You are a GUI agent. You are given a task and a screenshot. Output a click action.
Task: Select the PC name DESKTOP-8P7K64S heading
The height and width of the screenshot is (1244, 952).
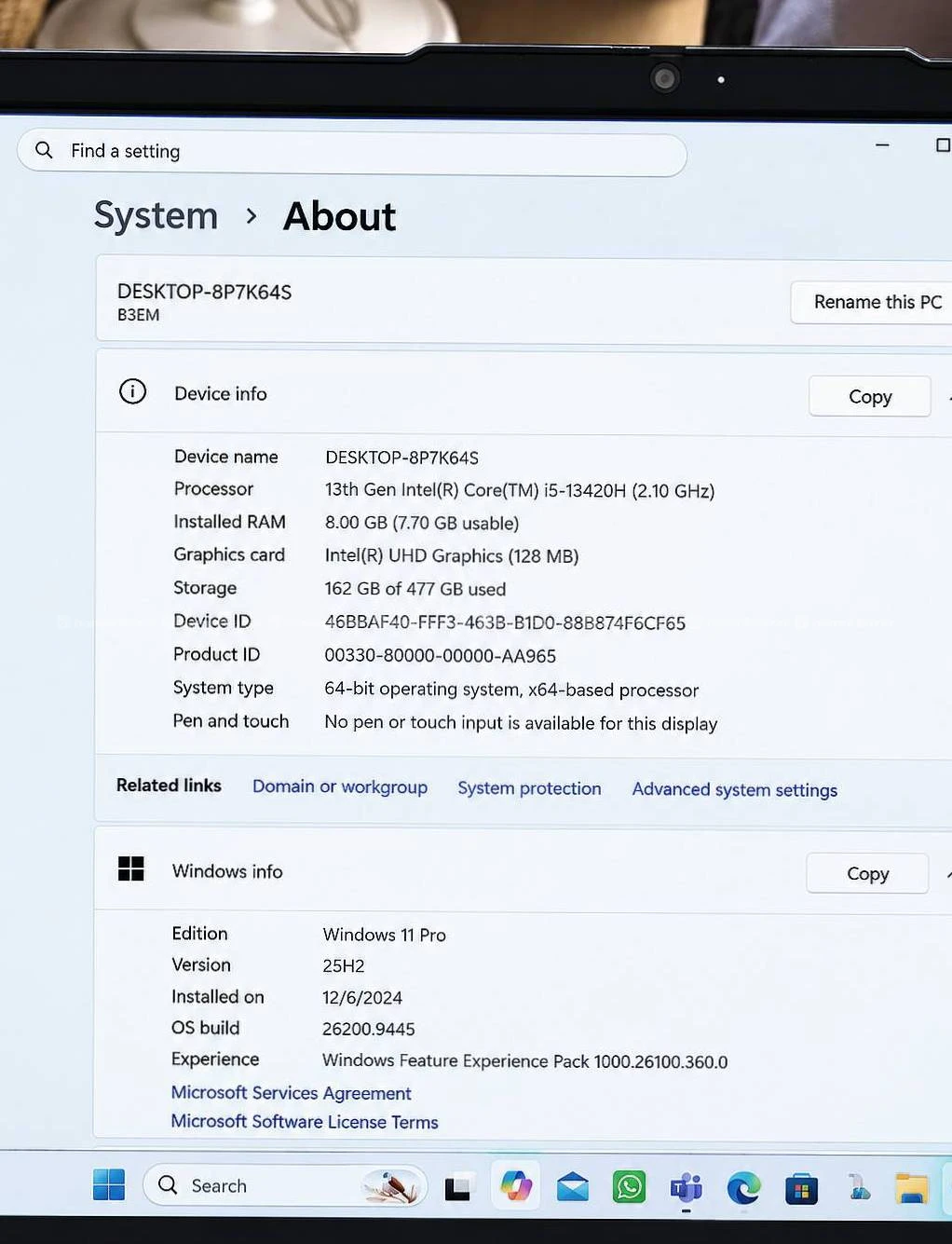coord(204,292)
